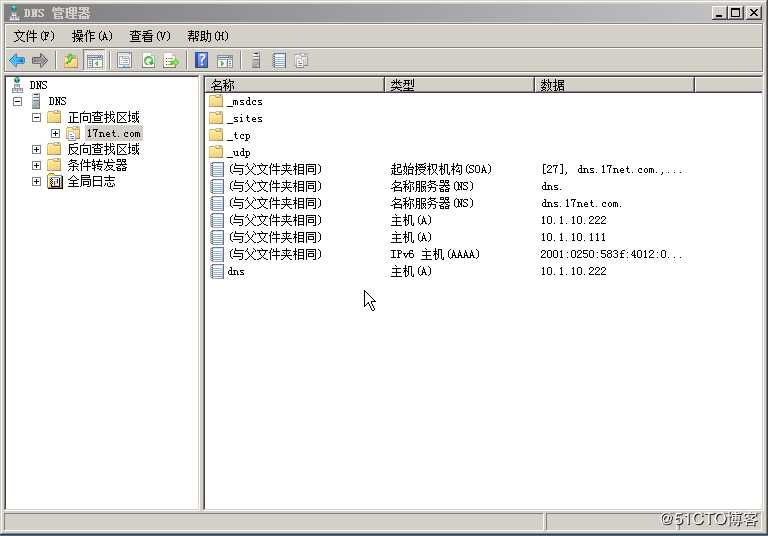Expand the 条件转发器 node

click(36, 166)
